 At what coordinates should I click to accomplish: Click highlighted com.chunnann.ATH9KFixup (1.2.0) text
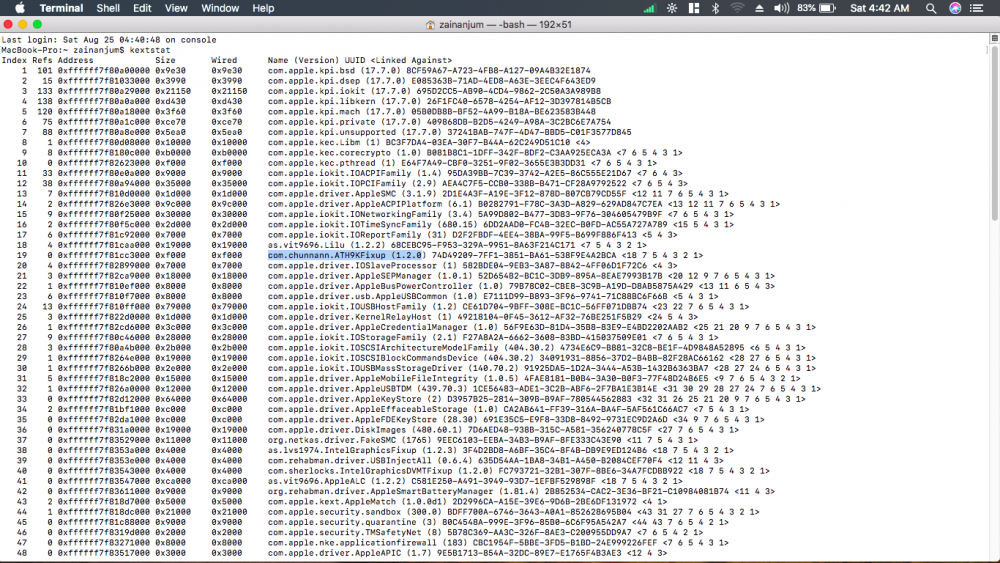tap(345, 255)
